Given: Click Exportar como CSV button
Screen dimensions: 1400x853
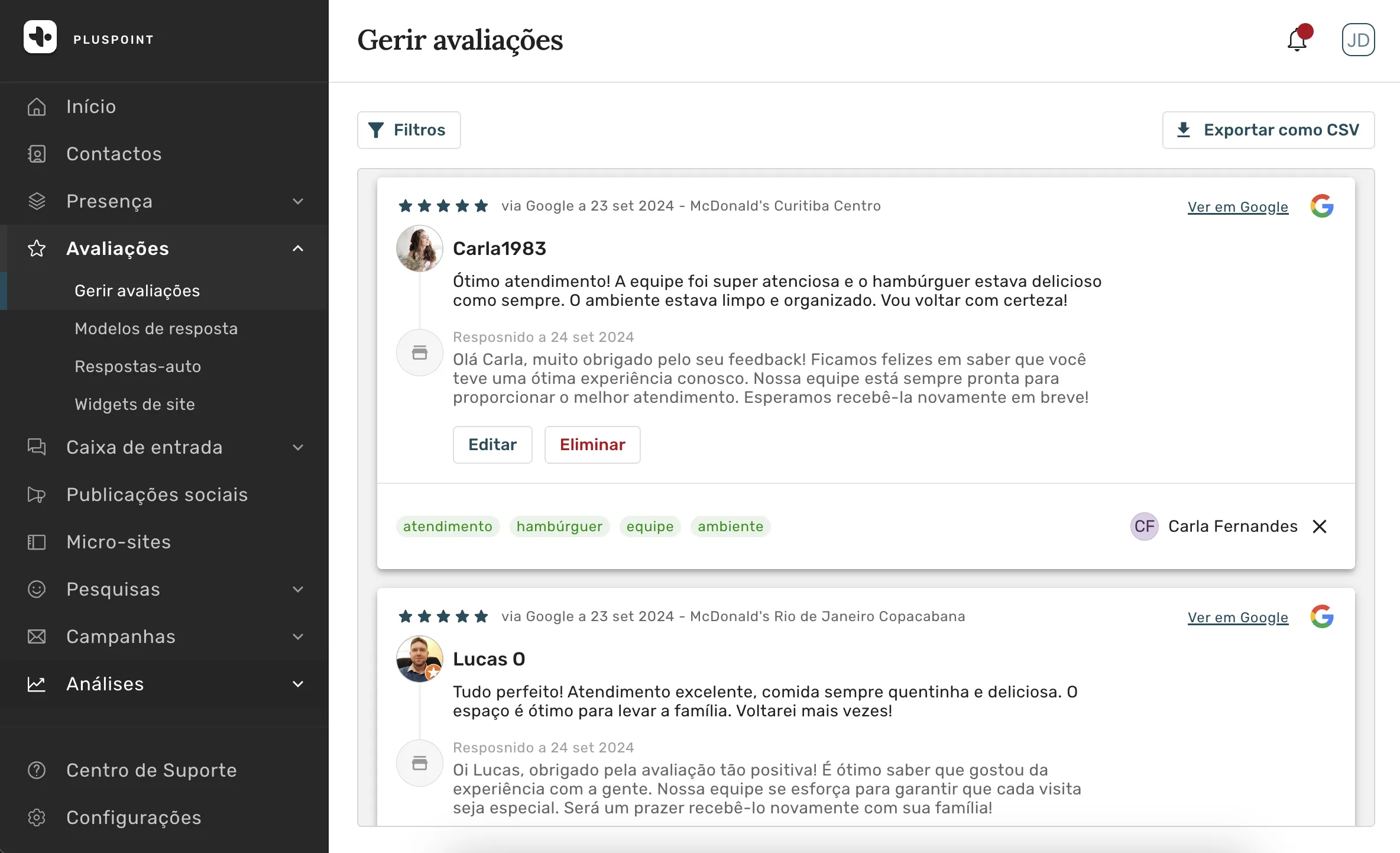Looking at the screenshot, I should pos(1269,130).
